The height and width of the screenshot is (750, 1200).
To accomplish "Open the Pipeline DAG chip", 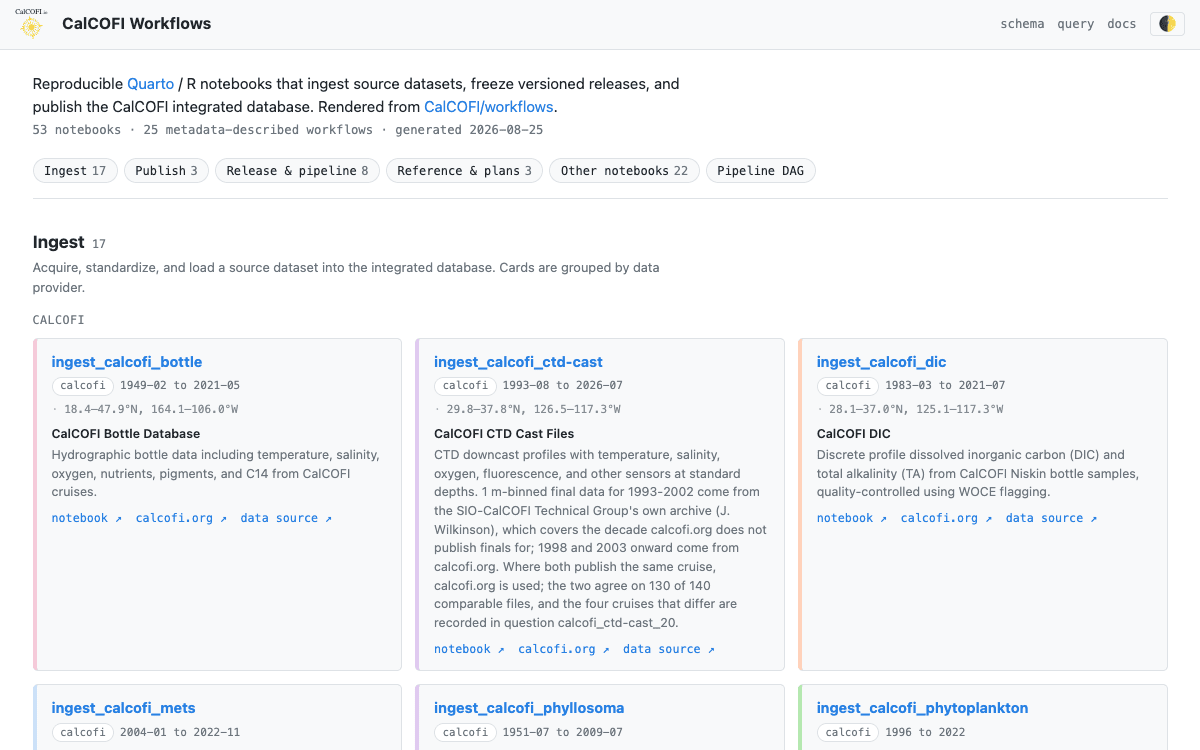I will (761, 171).
